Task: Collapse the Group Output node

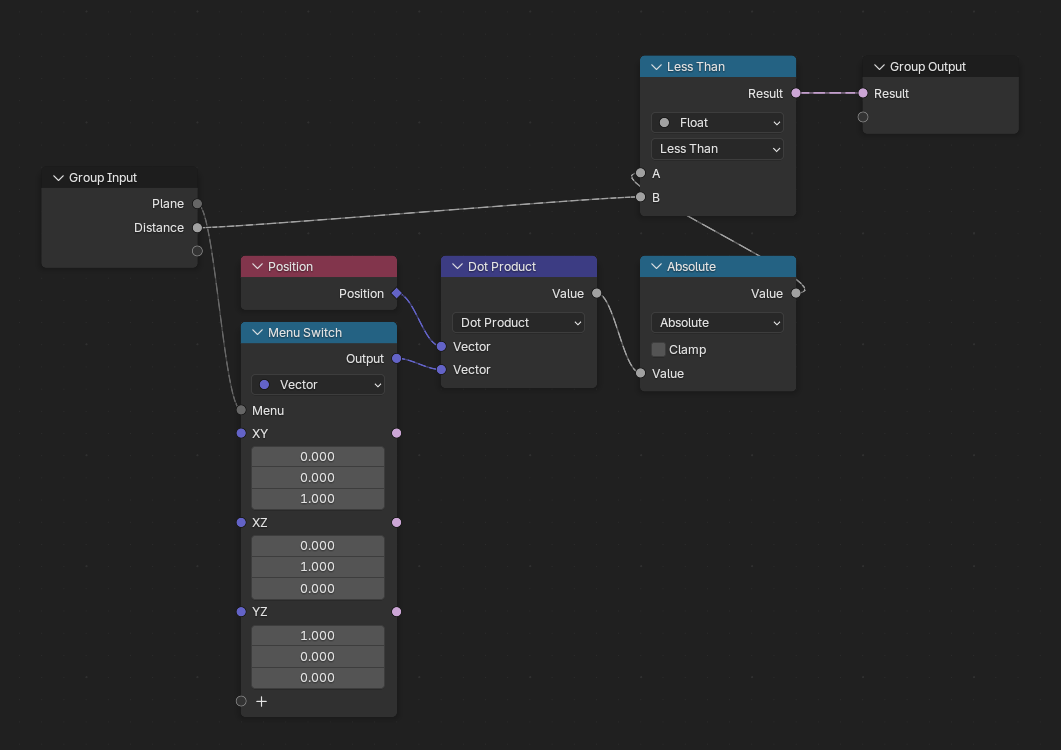Action: [x=880, y=67]
